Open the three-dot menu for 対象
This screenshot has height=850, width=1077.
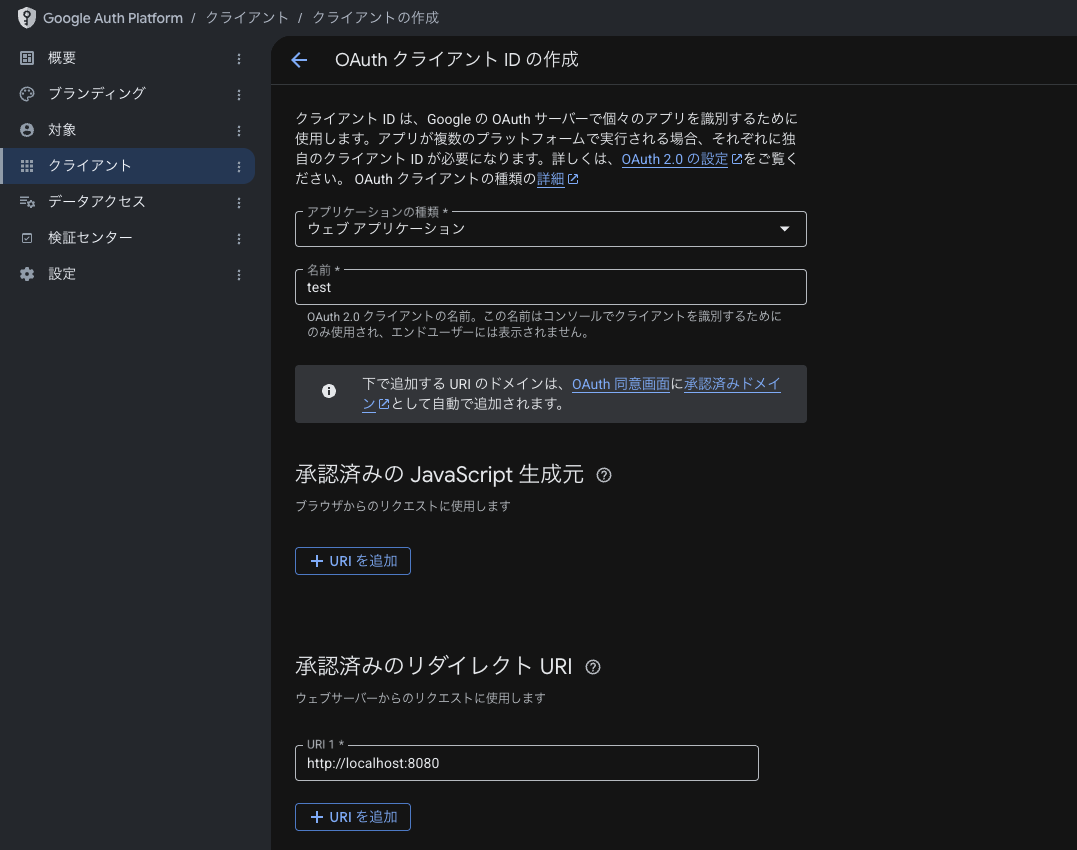[239, 130]
